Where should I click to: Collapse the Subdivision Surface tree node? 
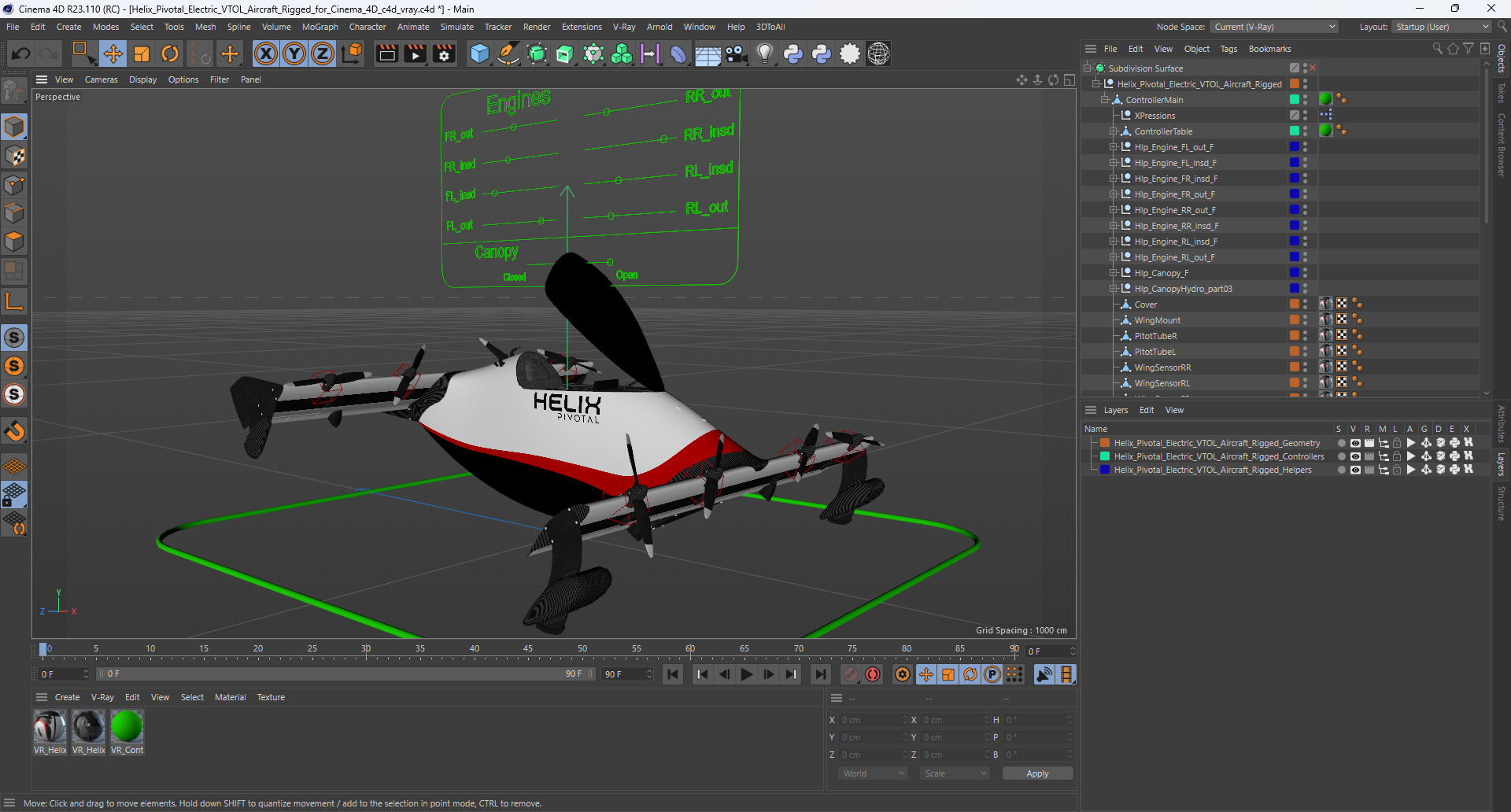(1087, 68)
